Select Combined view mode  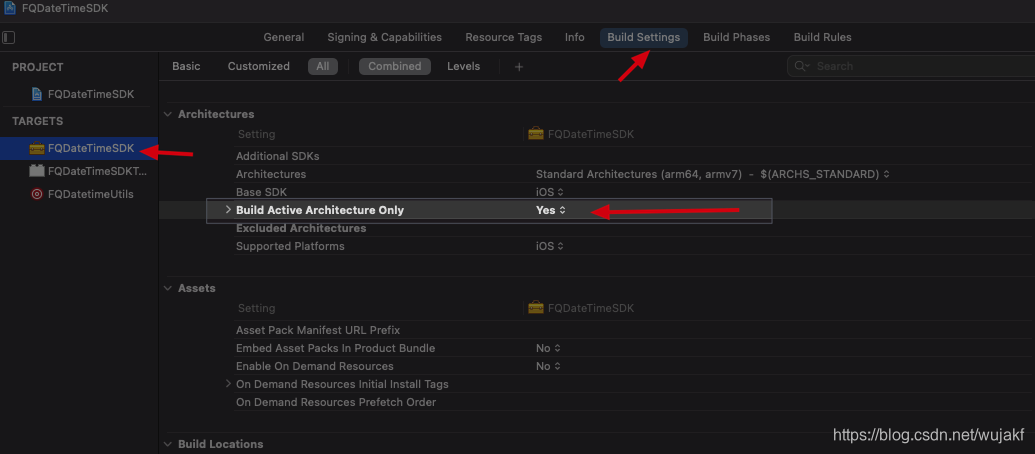[x=395, y=66]
